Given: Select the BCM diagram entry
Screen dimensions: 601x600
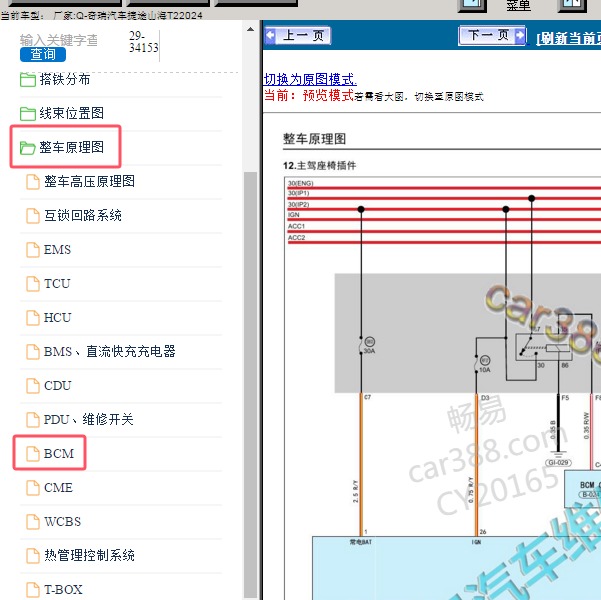Looking at the screenshot, I should click(59, 453).
